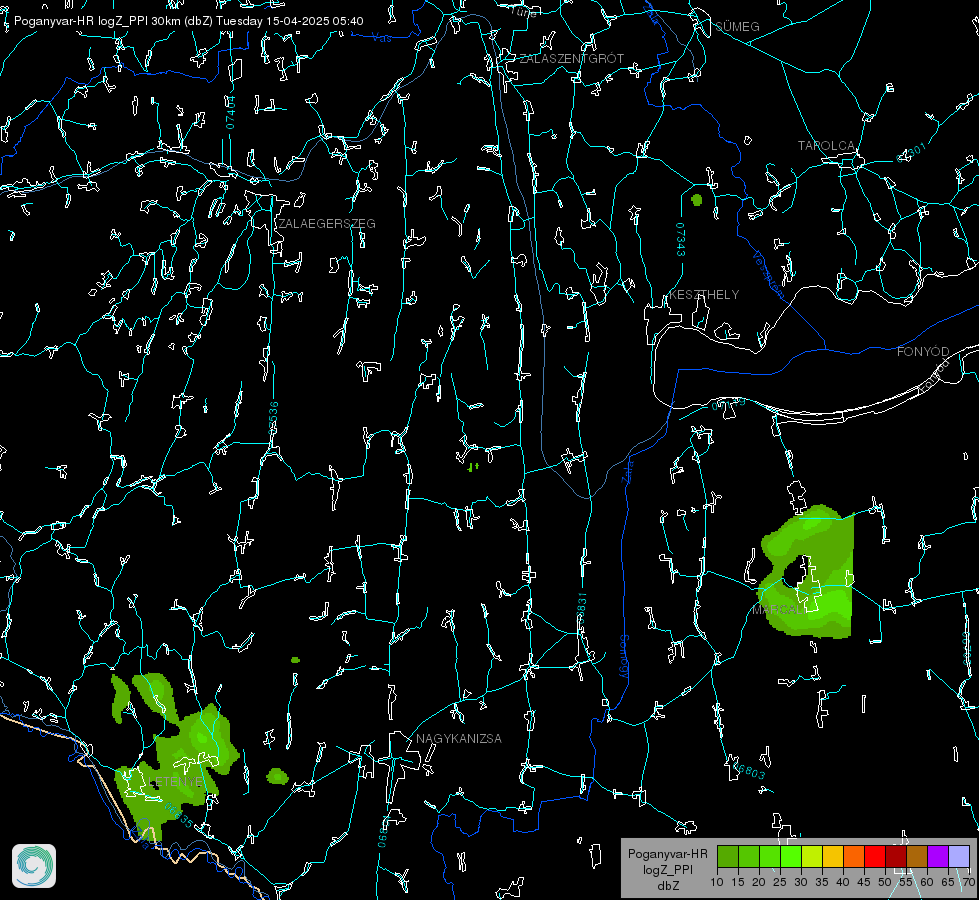Select the purple 60-65 dBZ legend swatch

938,856
